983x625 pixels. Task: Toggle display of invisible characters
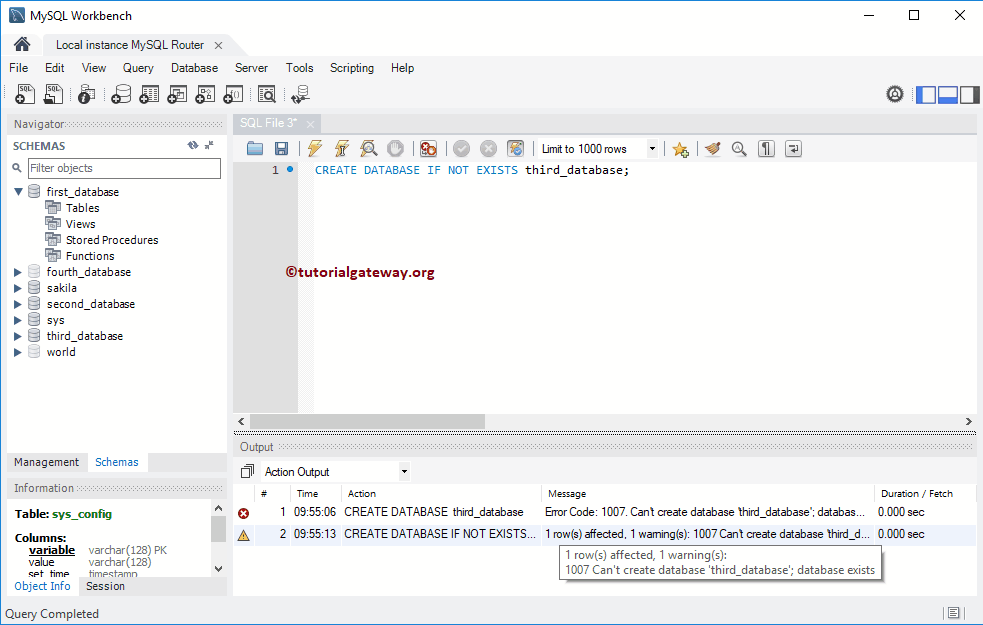[x=765, y=148]
